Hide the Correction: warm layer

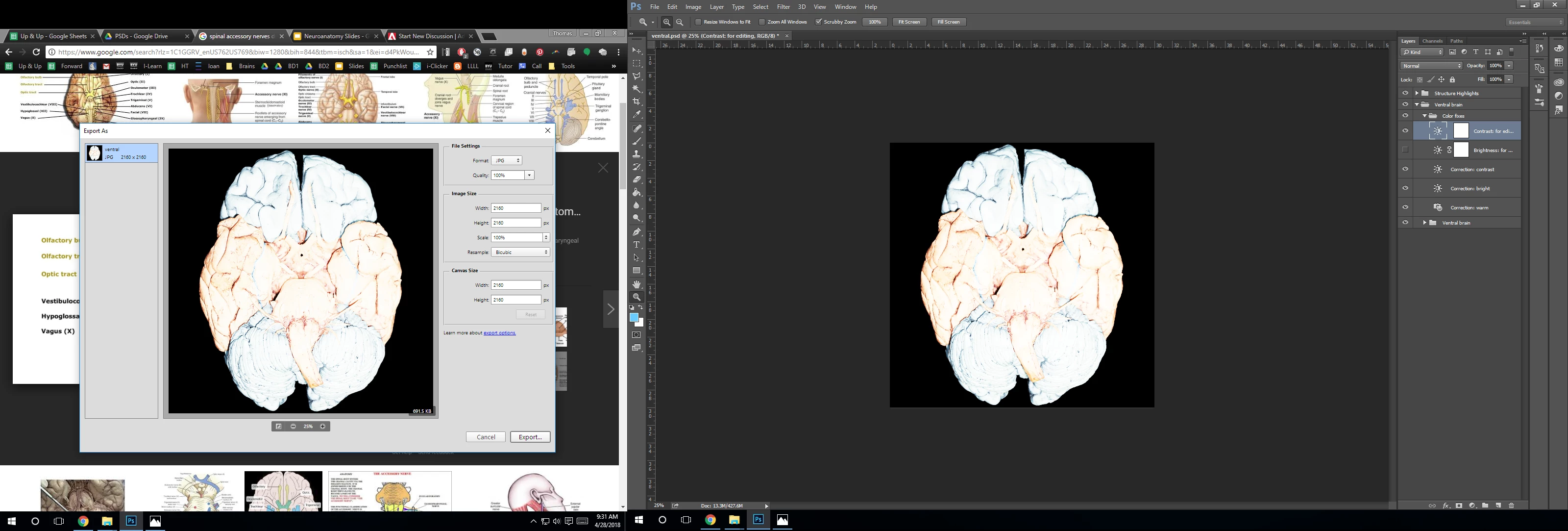pyautogui.click(x=1405, y=207)
